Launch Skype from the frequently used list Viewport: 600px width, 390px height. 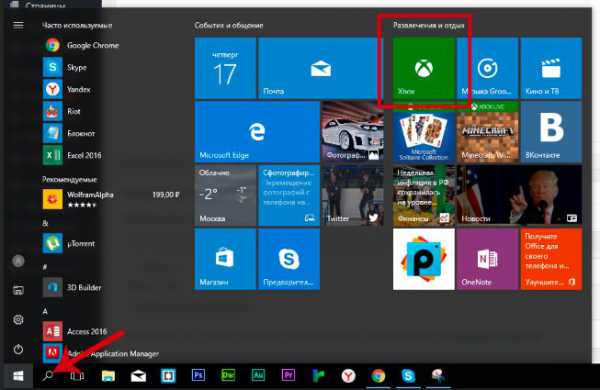click(x=65, y=67)
